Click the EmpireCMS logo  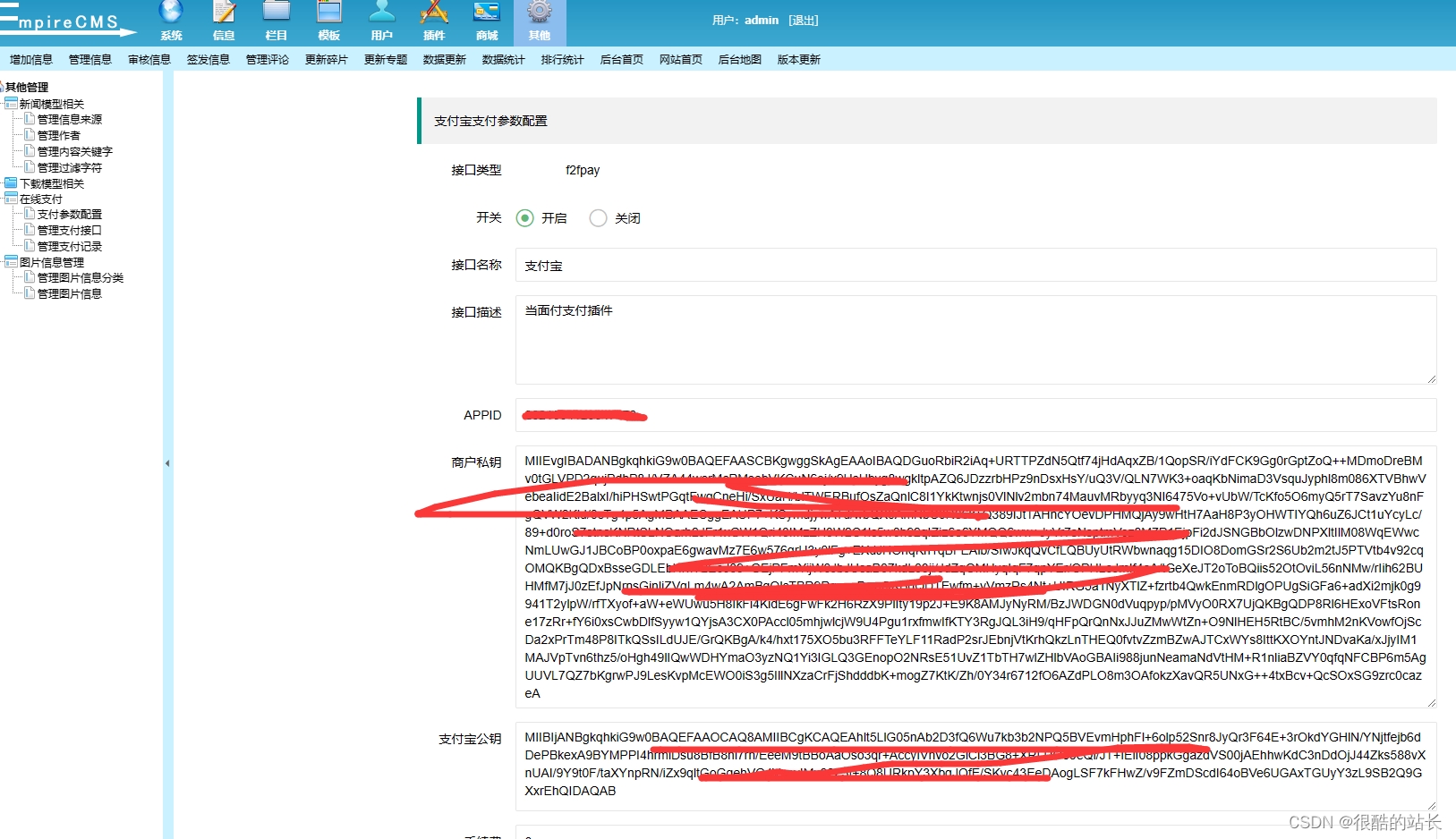(68, 20)
